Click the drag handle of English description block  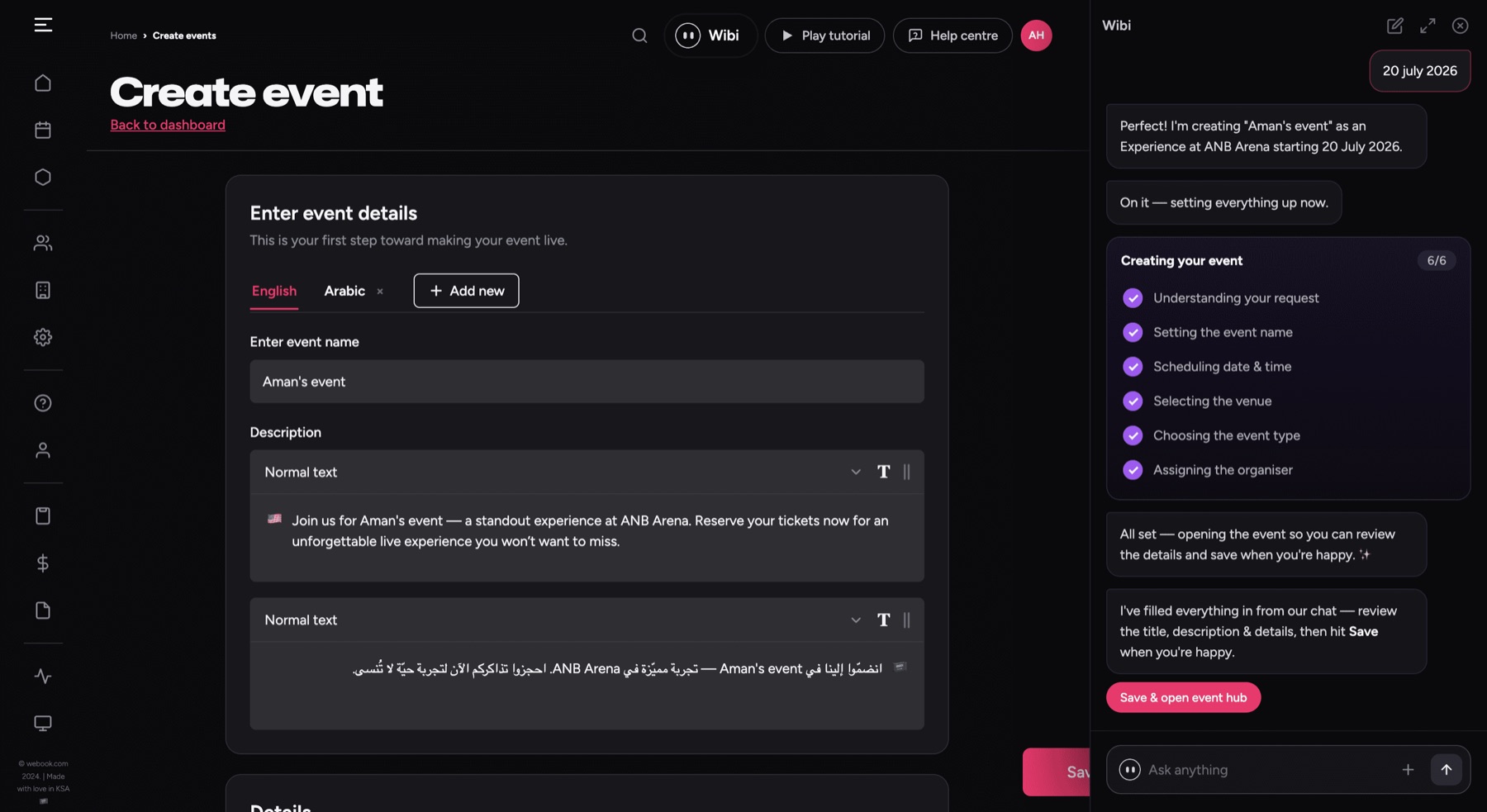tap(906, 472)
